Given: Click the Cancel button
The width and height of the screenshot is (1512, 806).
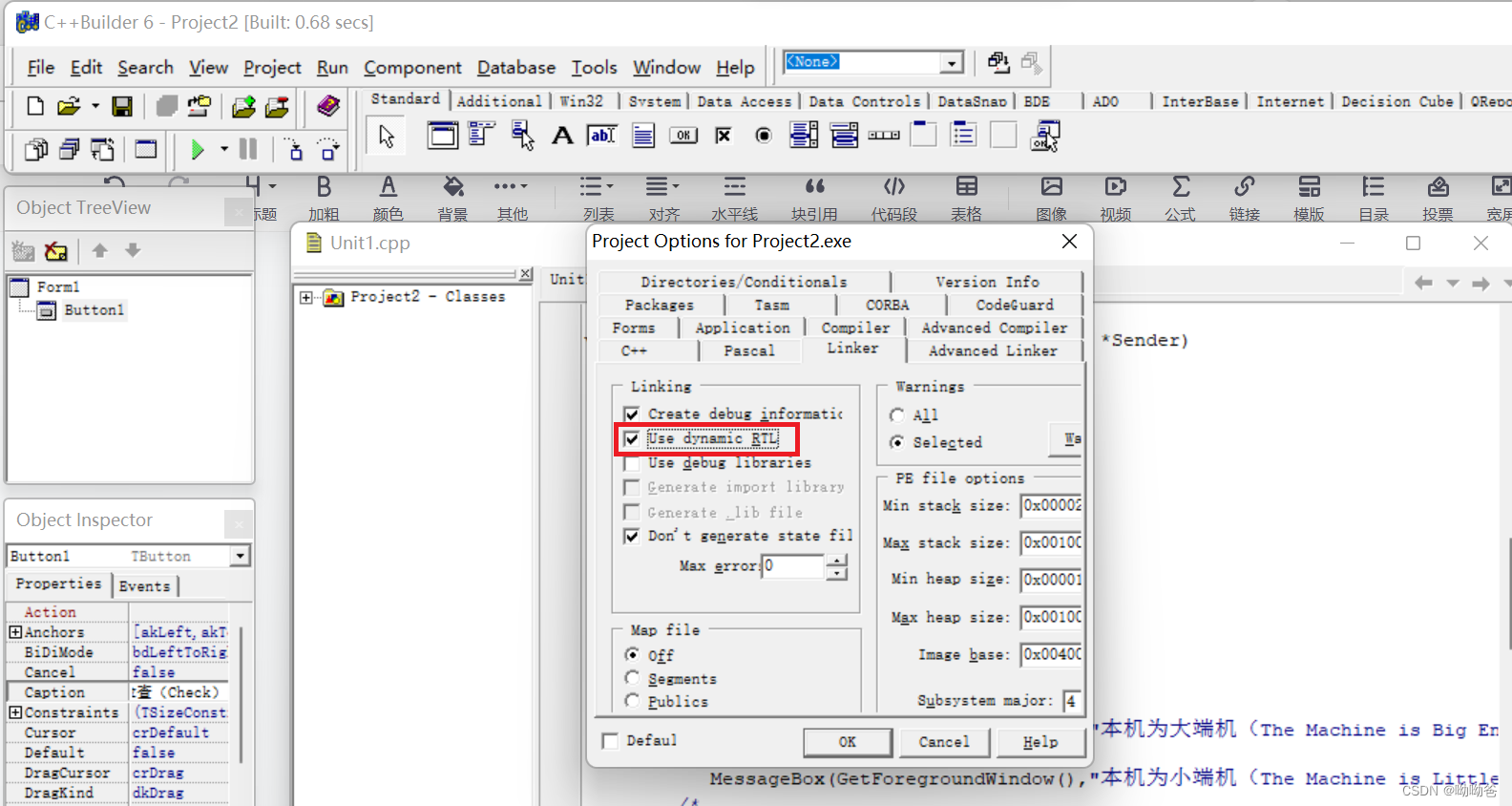Looking at the screenshot, I should 944,742.
